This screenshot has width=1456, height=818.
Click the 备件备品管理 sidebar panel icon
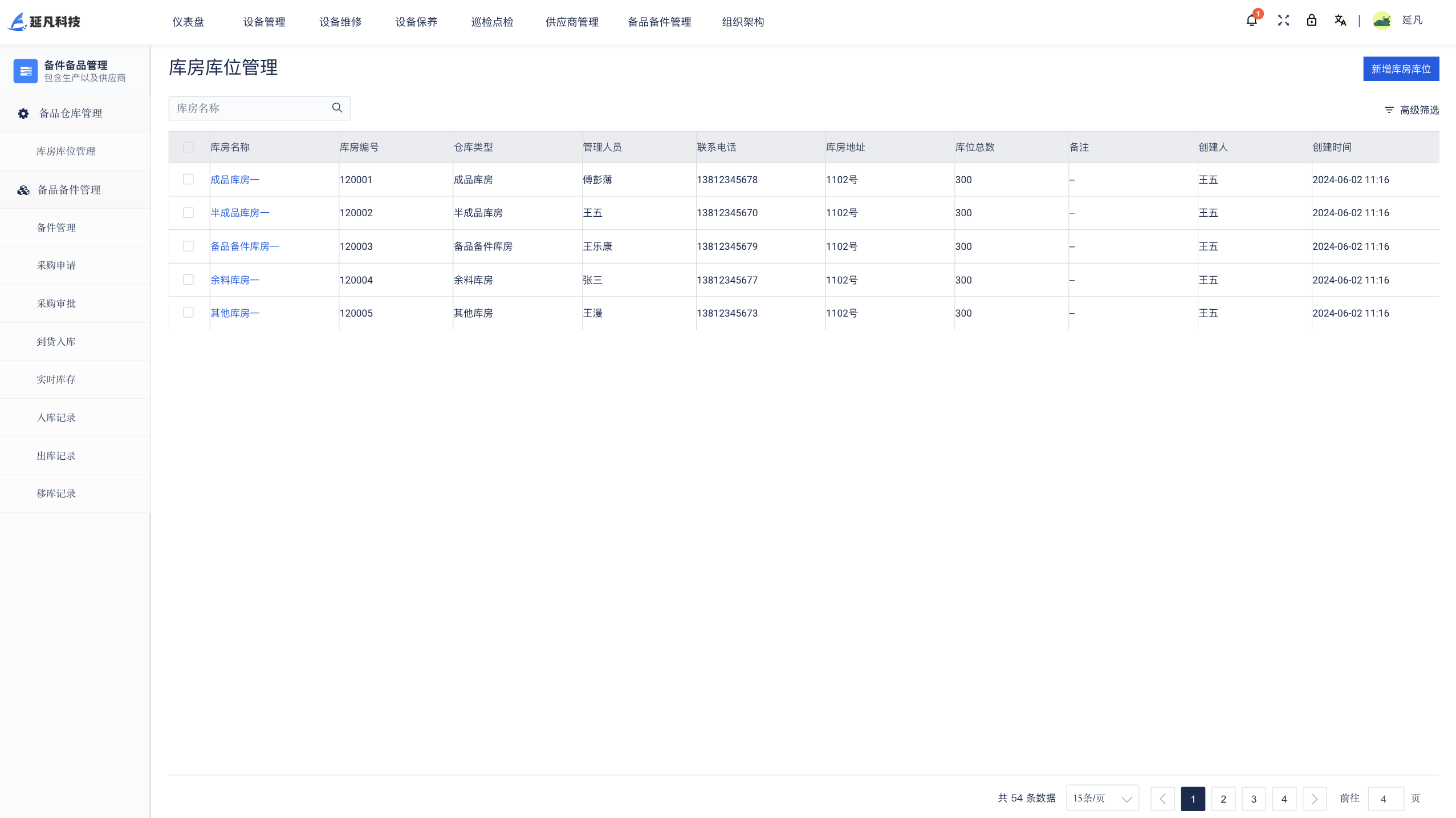[x=26, y=70]
